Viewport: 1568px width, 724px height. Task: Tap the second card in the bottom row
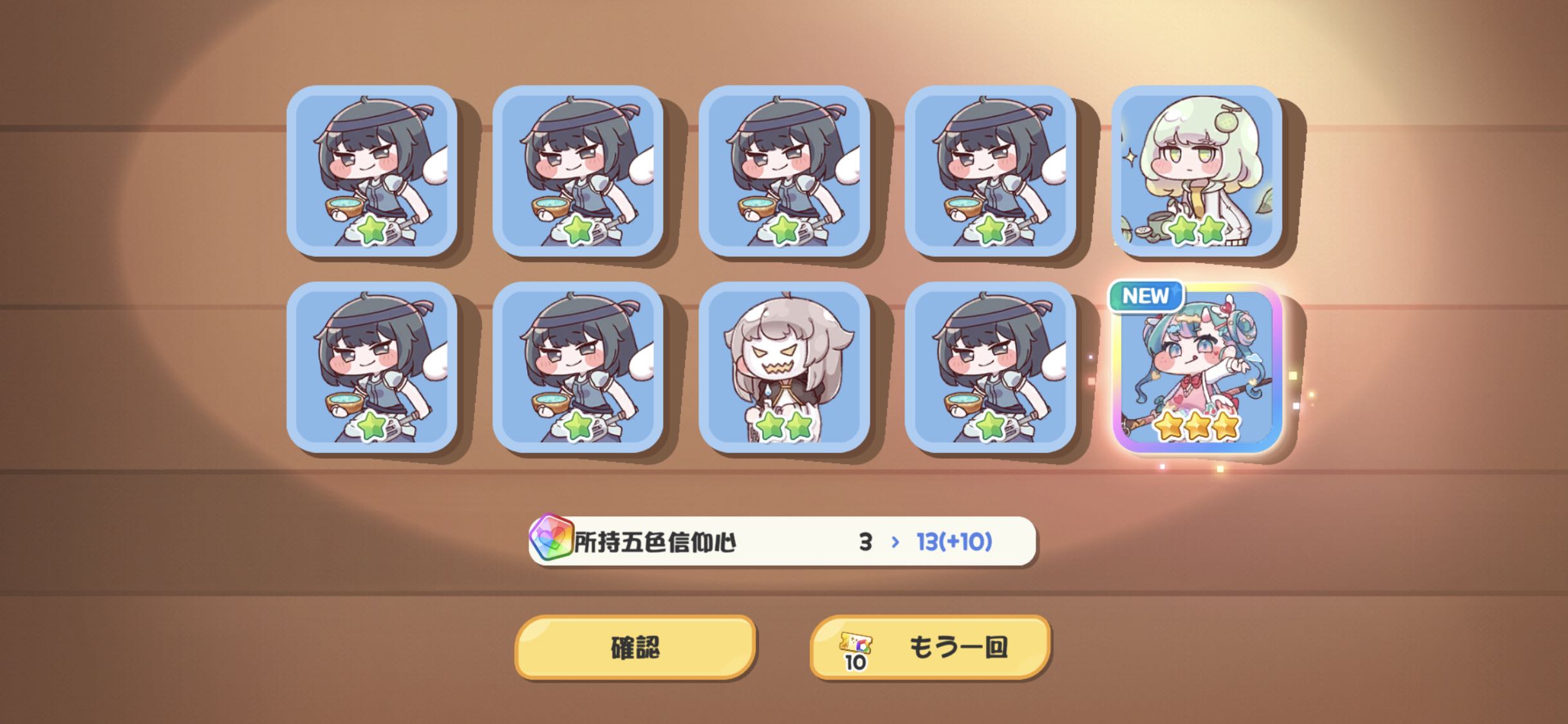[x=578, y=367]
